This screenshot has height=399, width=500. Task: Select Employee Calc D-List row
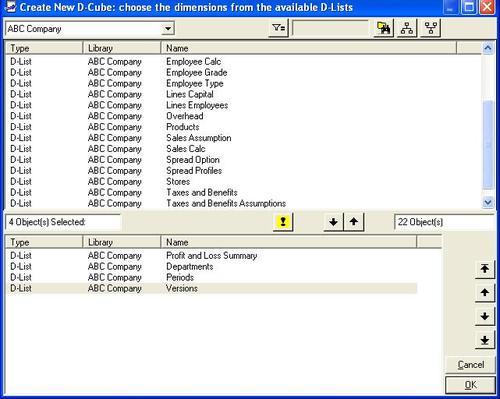click(x=243, y=62)
